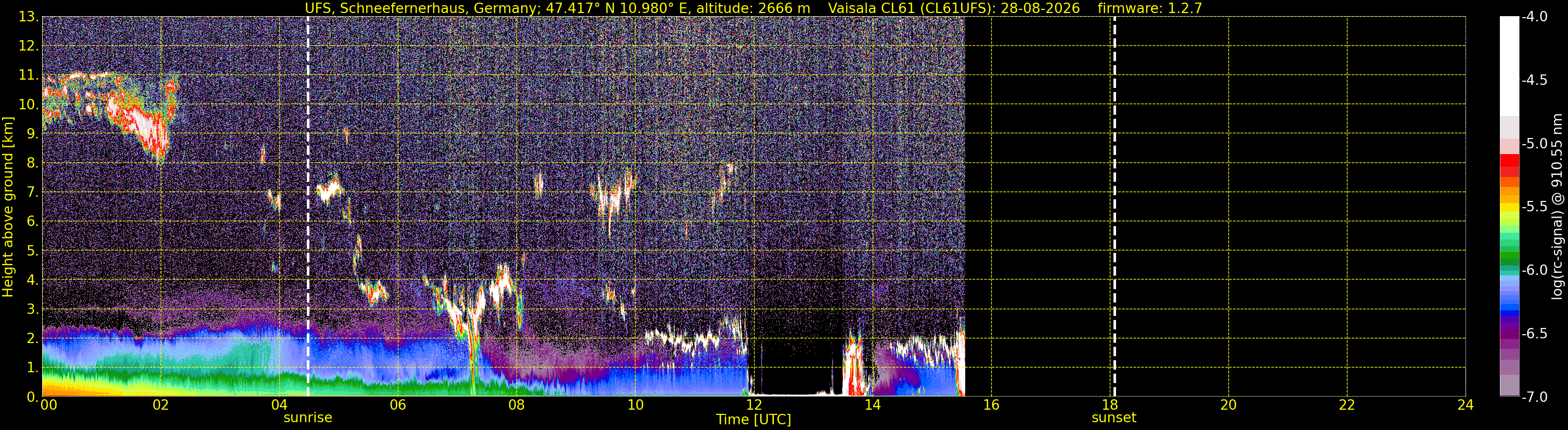Click the x-axis tick label '16'
The width and height of the screenshot is (1568, 430).
tap(992, 405)
